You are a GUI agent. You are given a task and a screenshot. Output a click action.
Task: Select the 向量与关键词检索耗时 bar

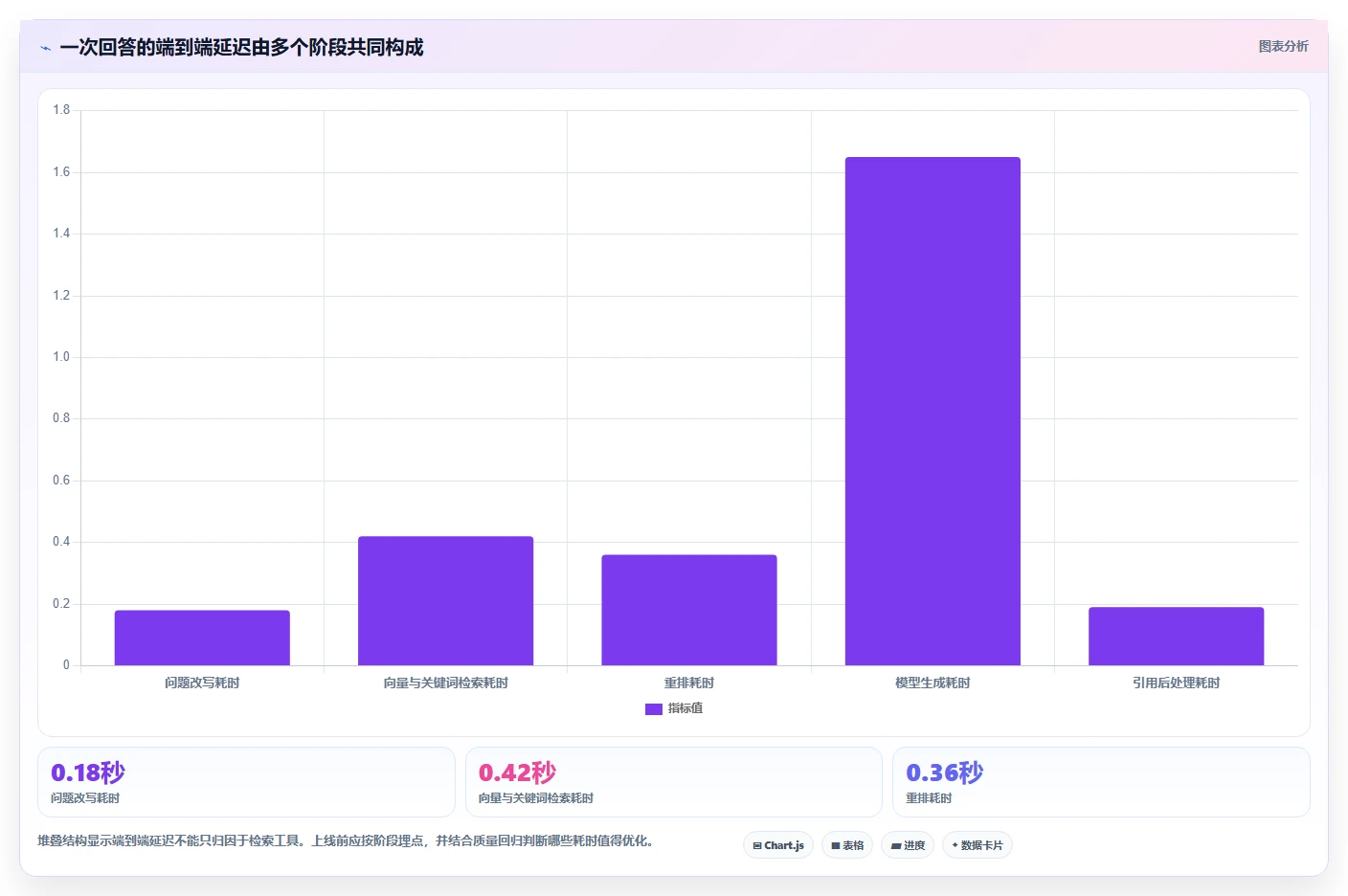(445, 600)
